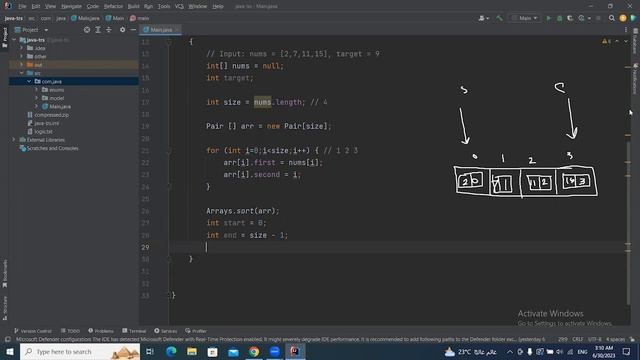Open the Main run configuration dropdown
The image size is (640, 360).
click(525, 18)
